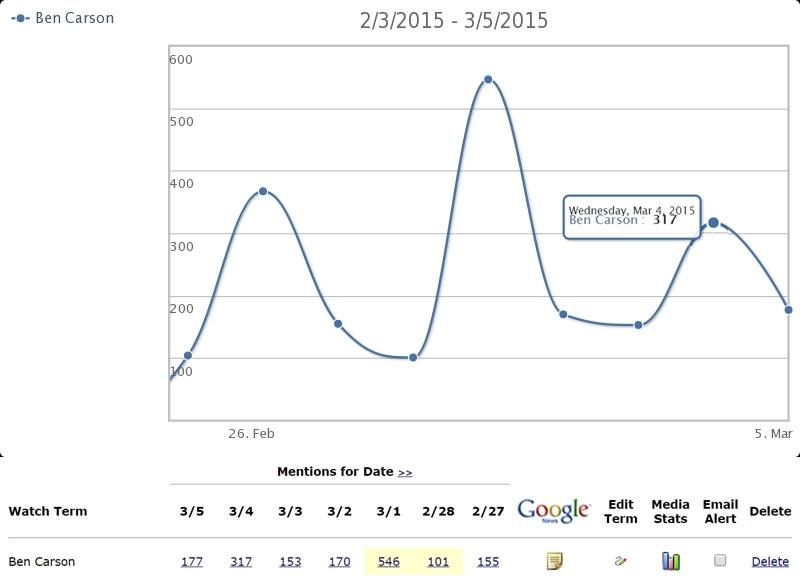Open the Media Stats bar chart icon
The width and height of the screenshot is (800, 580).
pyautogui.click(x=670, y=561)
